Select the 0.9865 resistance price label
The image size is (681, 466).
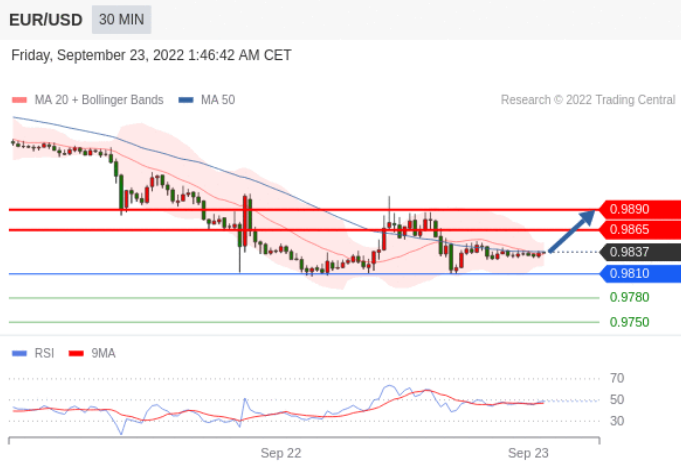pyautogui.click(x=640, y=230)
